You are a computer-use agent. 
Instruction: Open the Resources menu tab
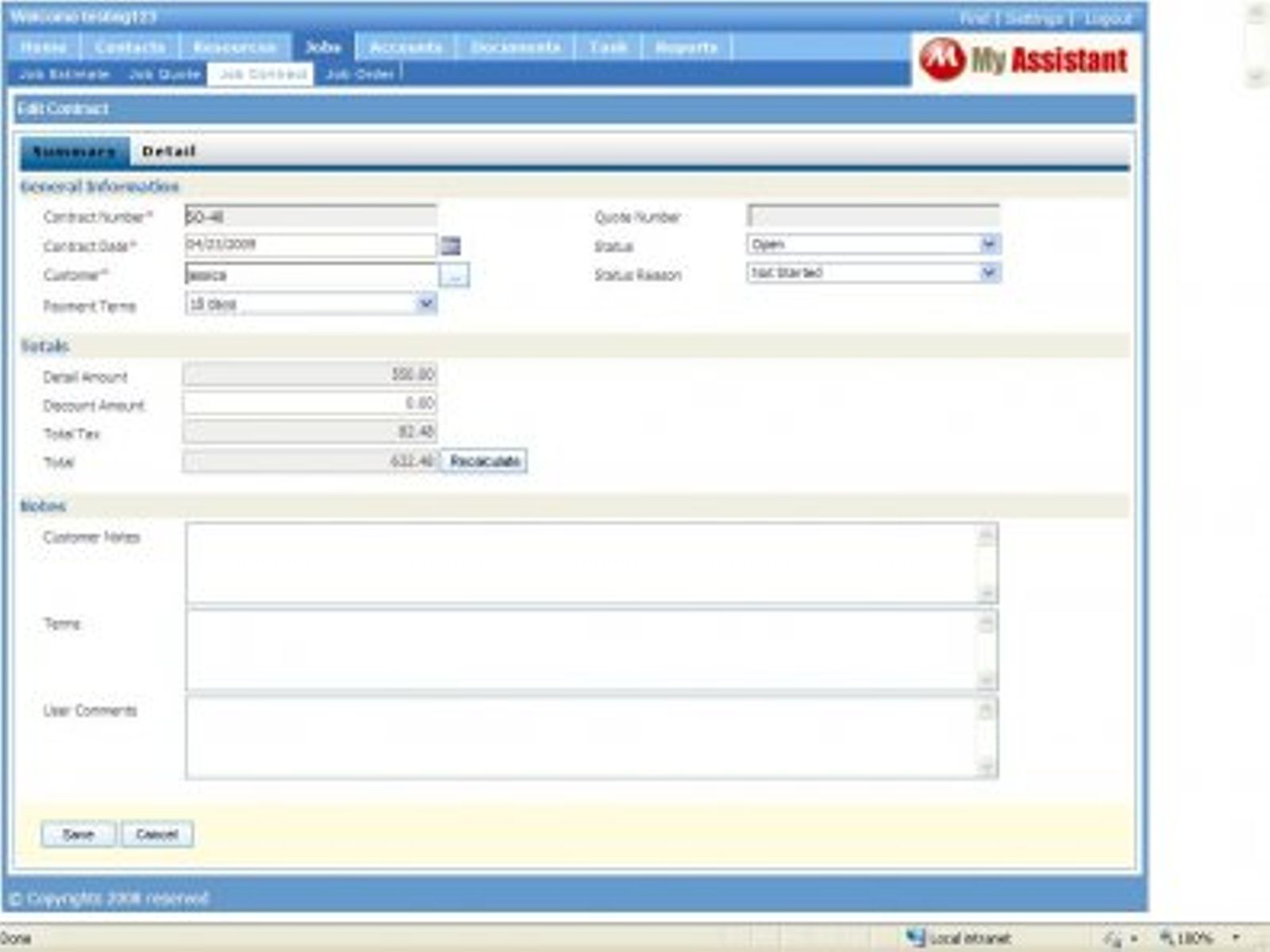coord(235,47)
